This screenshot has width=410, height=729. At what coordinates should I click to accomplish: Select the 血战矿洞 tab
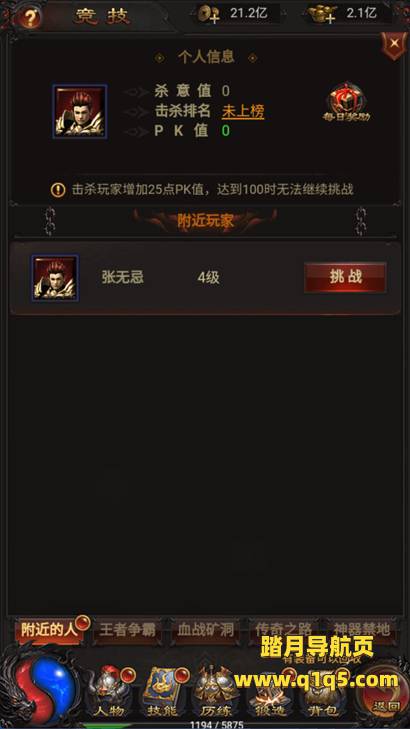click(205, 630)
